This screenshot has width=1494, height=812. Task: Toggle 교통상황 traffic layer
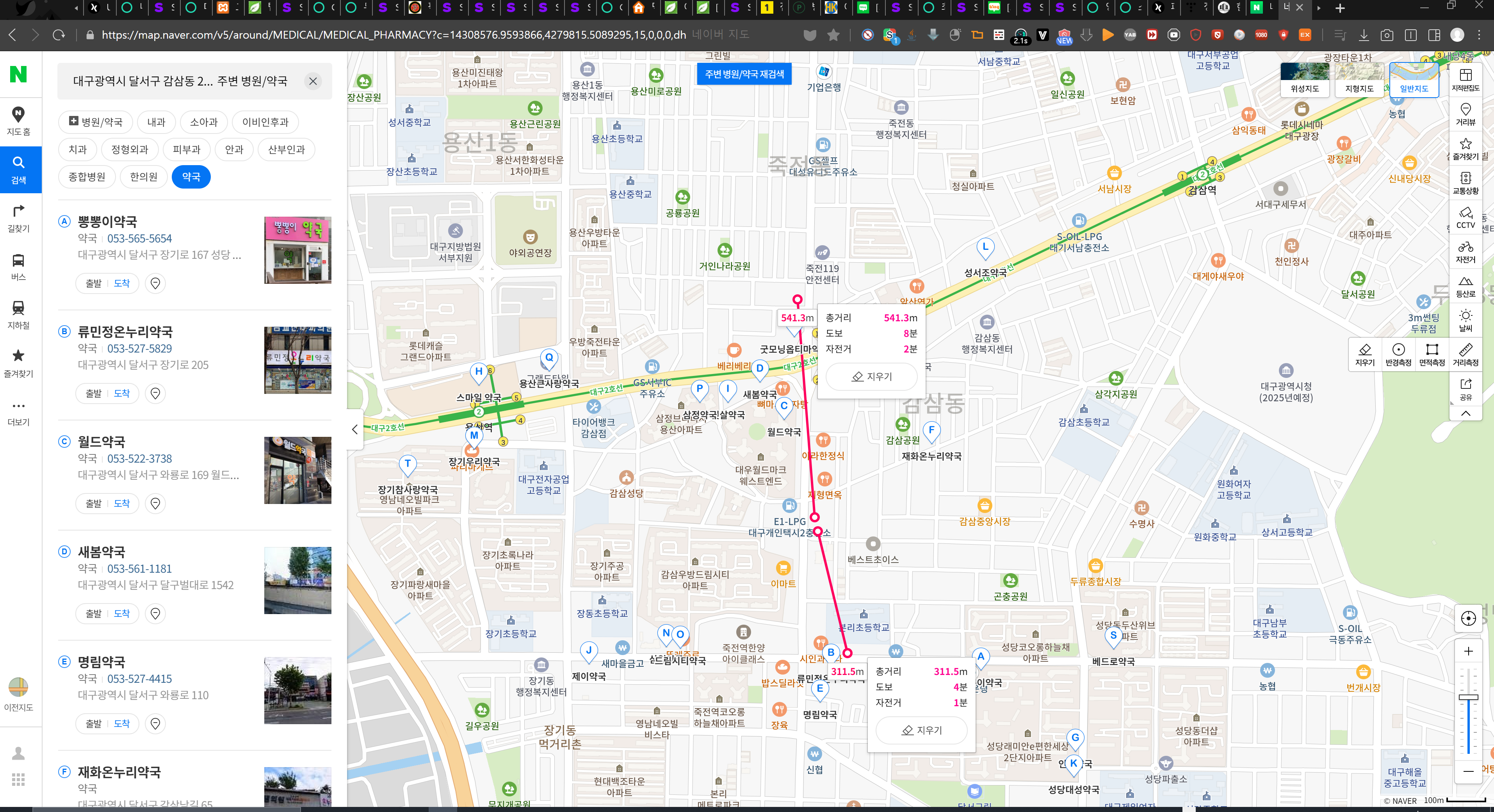pyautogui.click(x=1466, y=183)
